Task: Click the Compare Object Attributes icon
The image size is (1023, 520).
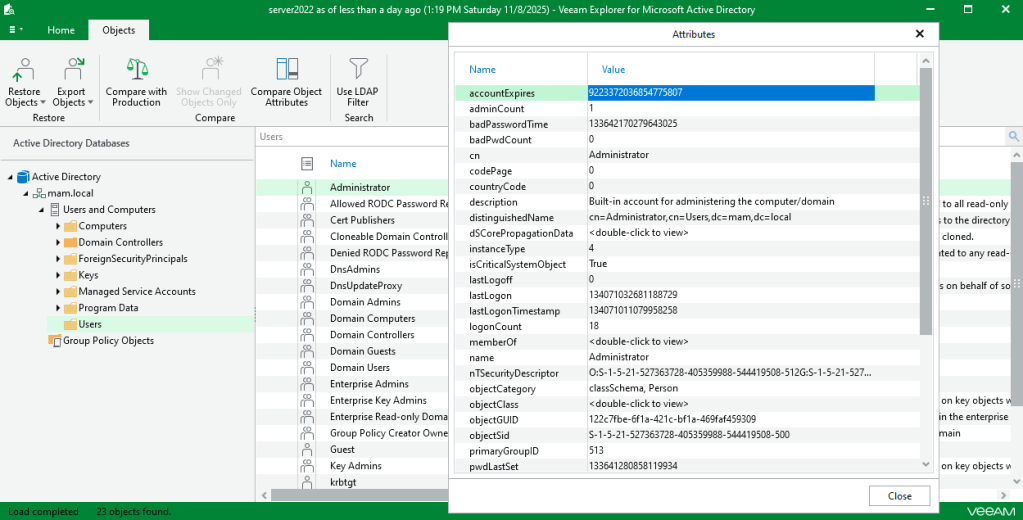Action: pos(286,69)
